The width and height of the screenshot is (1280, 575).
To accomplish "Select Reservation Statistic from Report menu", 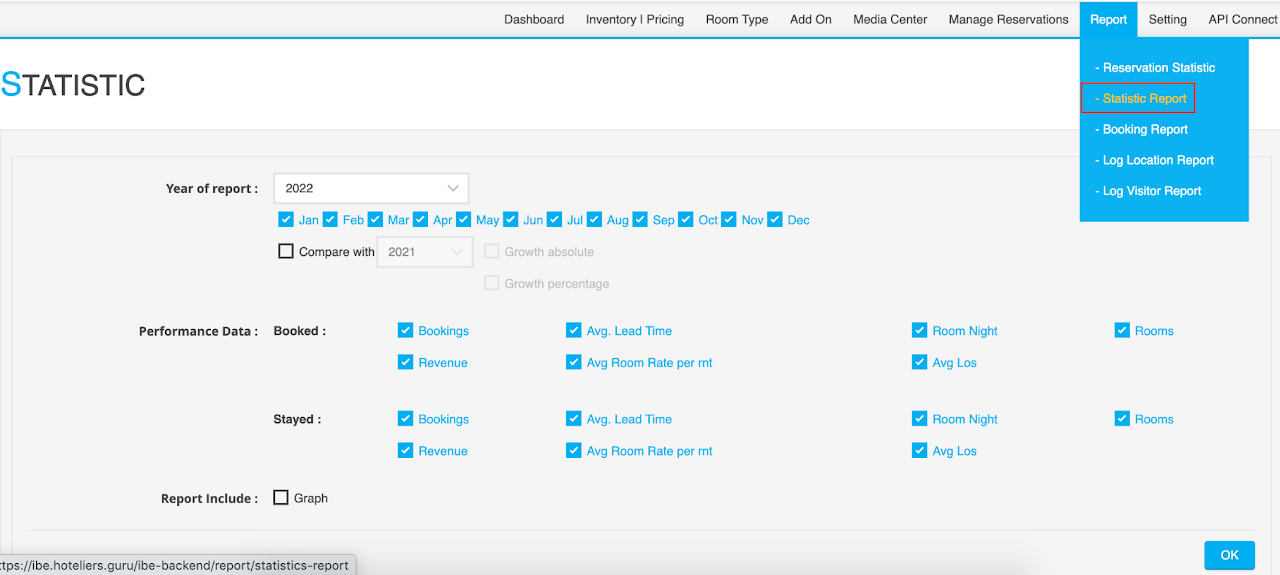I will [1158, 68].
